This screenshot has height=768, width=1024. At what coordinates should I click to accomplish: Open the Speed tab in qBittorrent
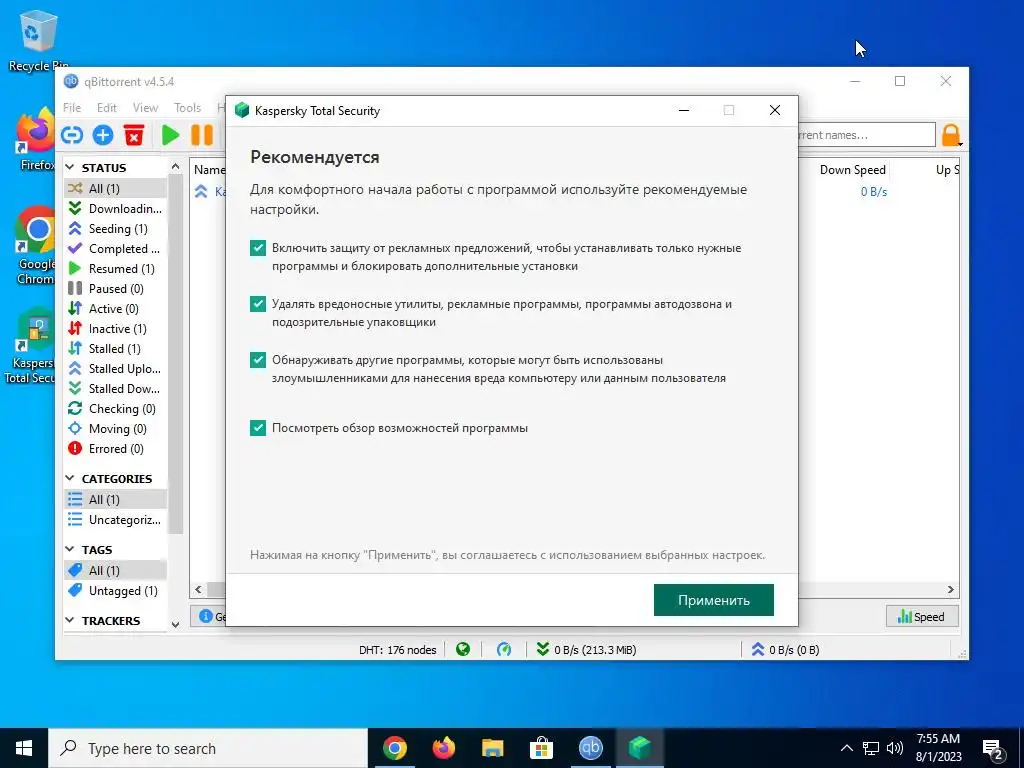921,616
